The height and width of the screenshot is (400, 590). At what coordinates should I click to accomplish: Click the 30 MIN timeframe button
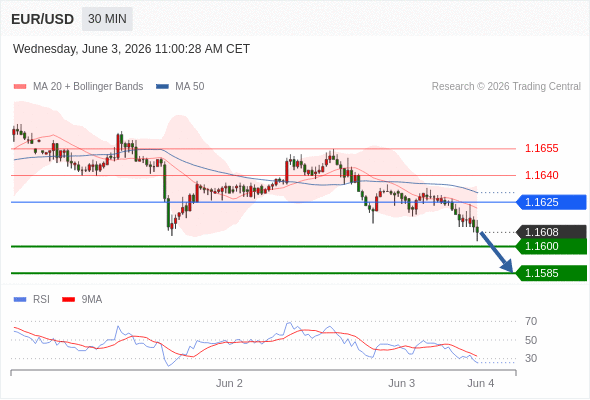(x=107, y=19)
